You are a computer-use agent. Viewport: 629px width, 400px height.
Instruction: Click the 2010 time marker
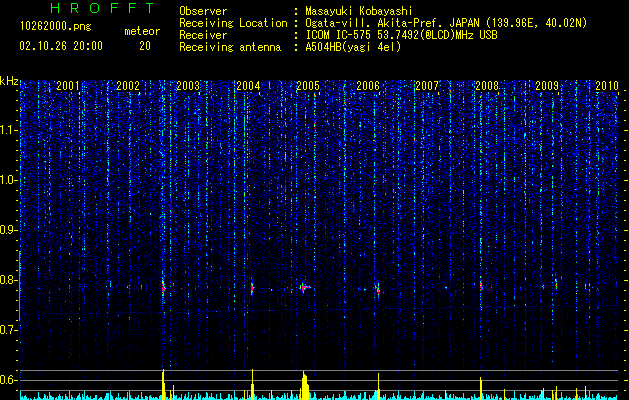[607, 85]
